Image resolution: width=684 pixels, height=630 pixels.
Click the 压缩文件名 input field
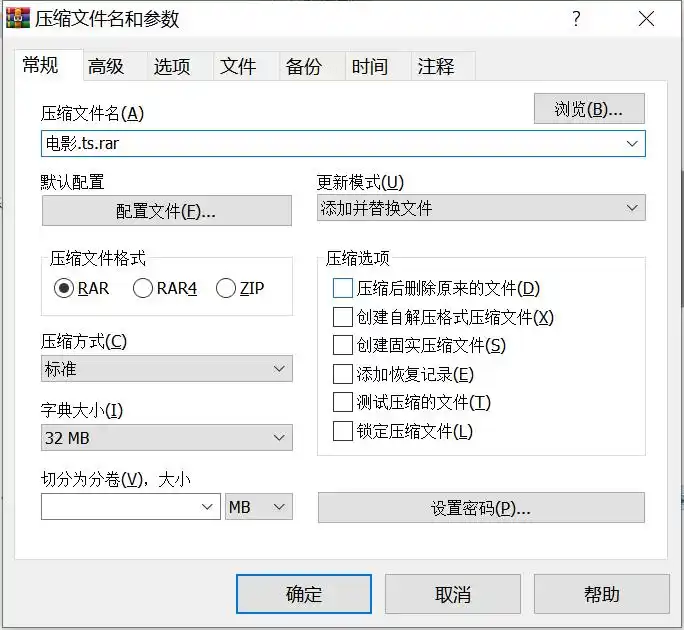[x=330, y=144]
